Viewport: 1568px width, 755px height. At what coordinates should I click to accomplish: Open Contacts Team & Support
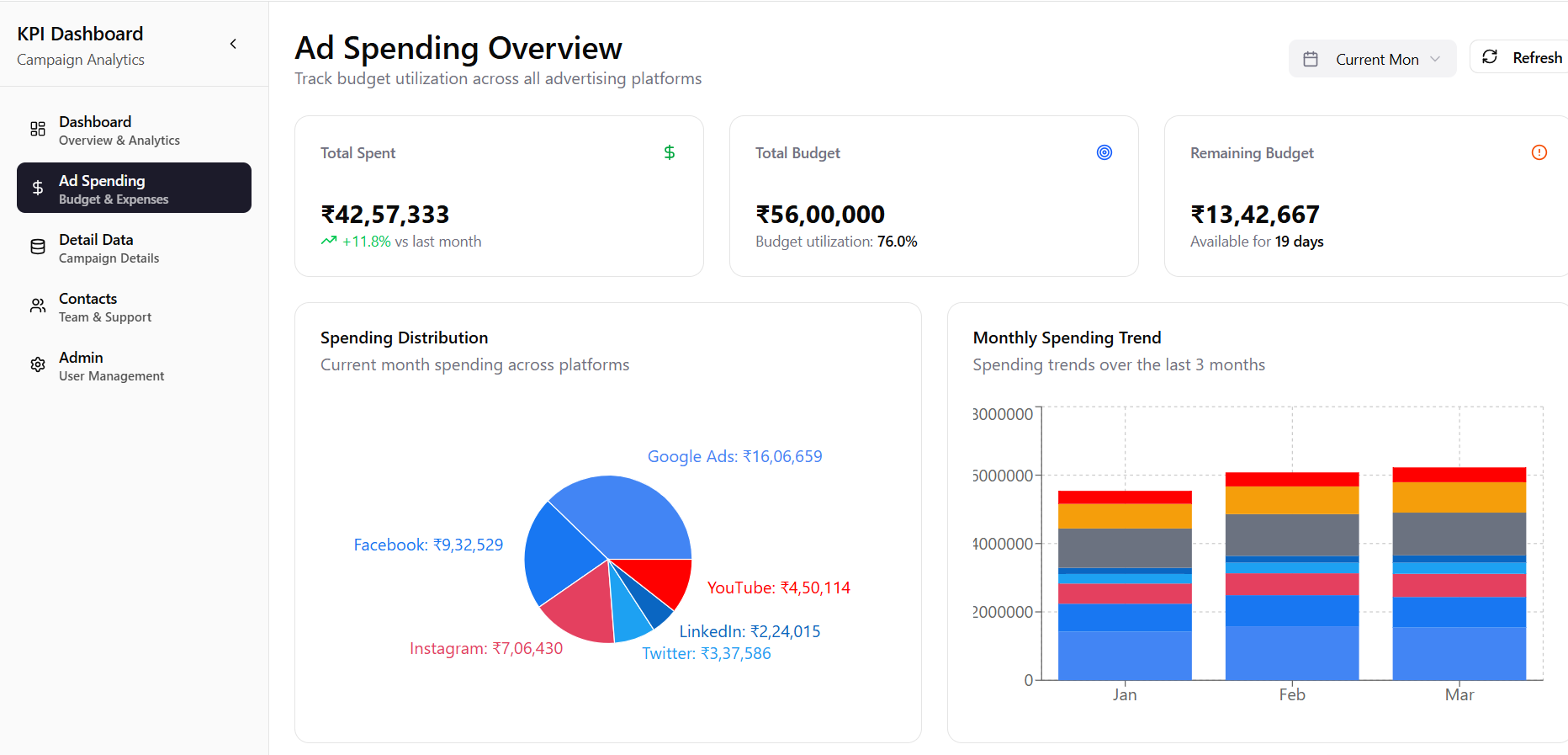pos(134,306)
